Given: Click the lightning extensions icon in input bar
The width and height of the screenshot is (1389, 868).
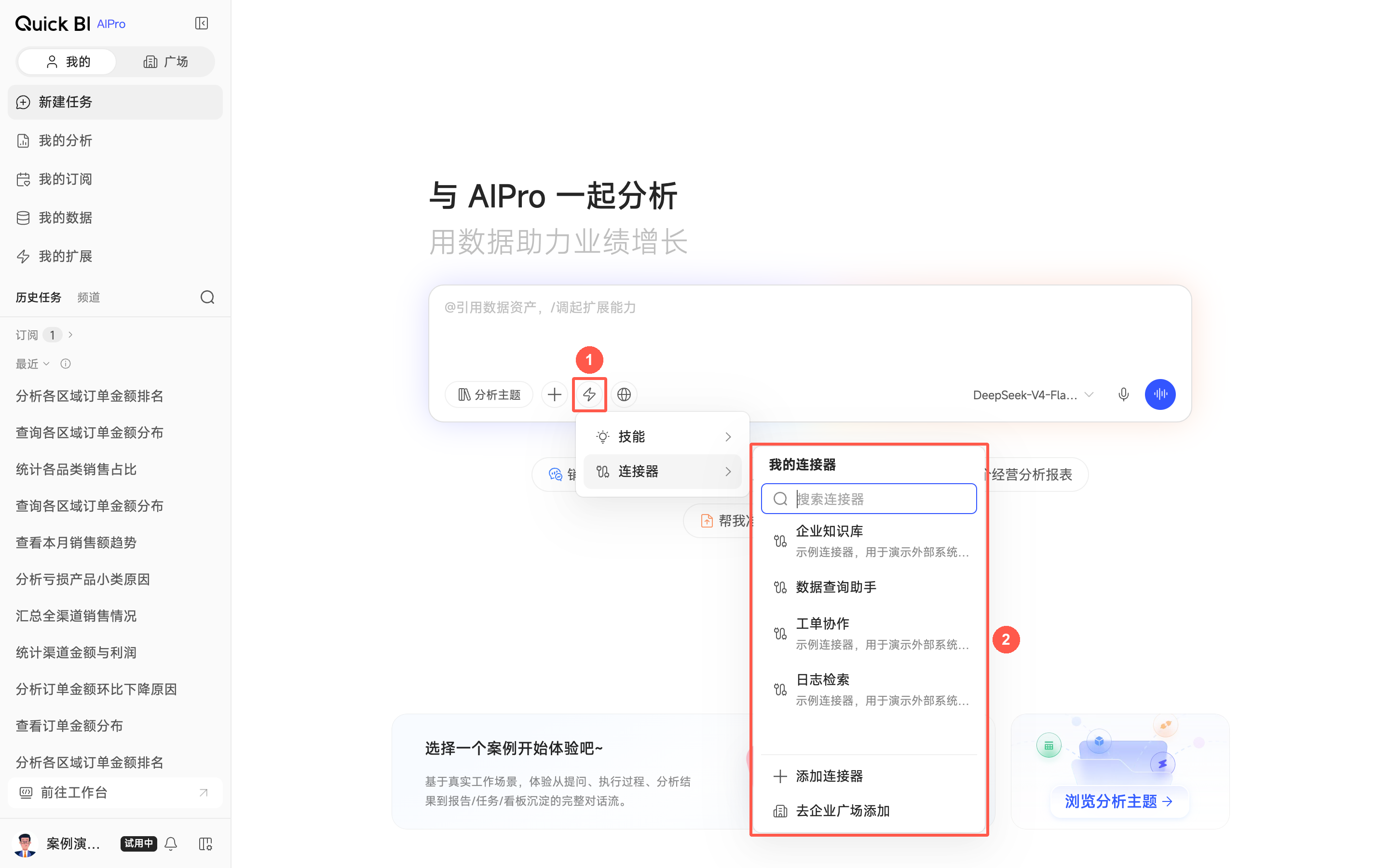Looking at the screenshot, I should (589, 394).
